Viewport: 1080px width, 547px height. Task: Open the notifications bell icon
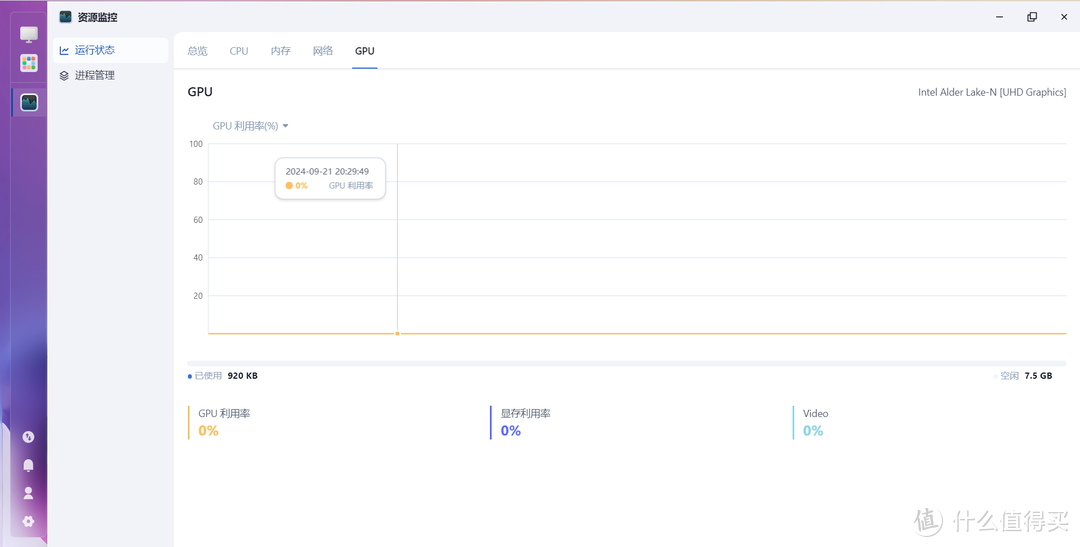pyautogui.click(x=28, y=465)
